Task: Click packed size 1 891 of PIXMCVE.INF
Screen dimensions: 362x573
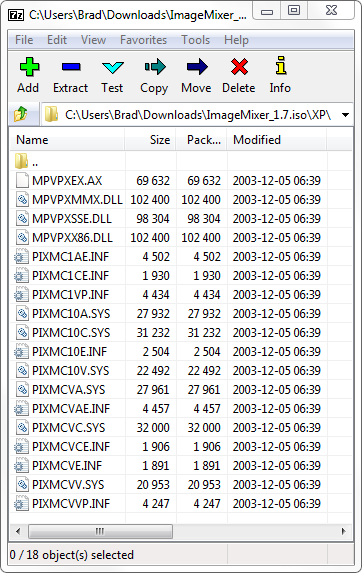Action: [x=207, y=465]
